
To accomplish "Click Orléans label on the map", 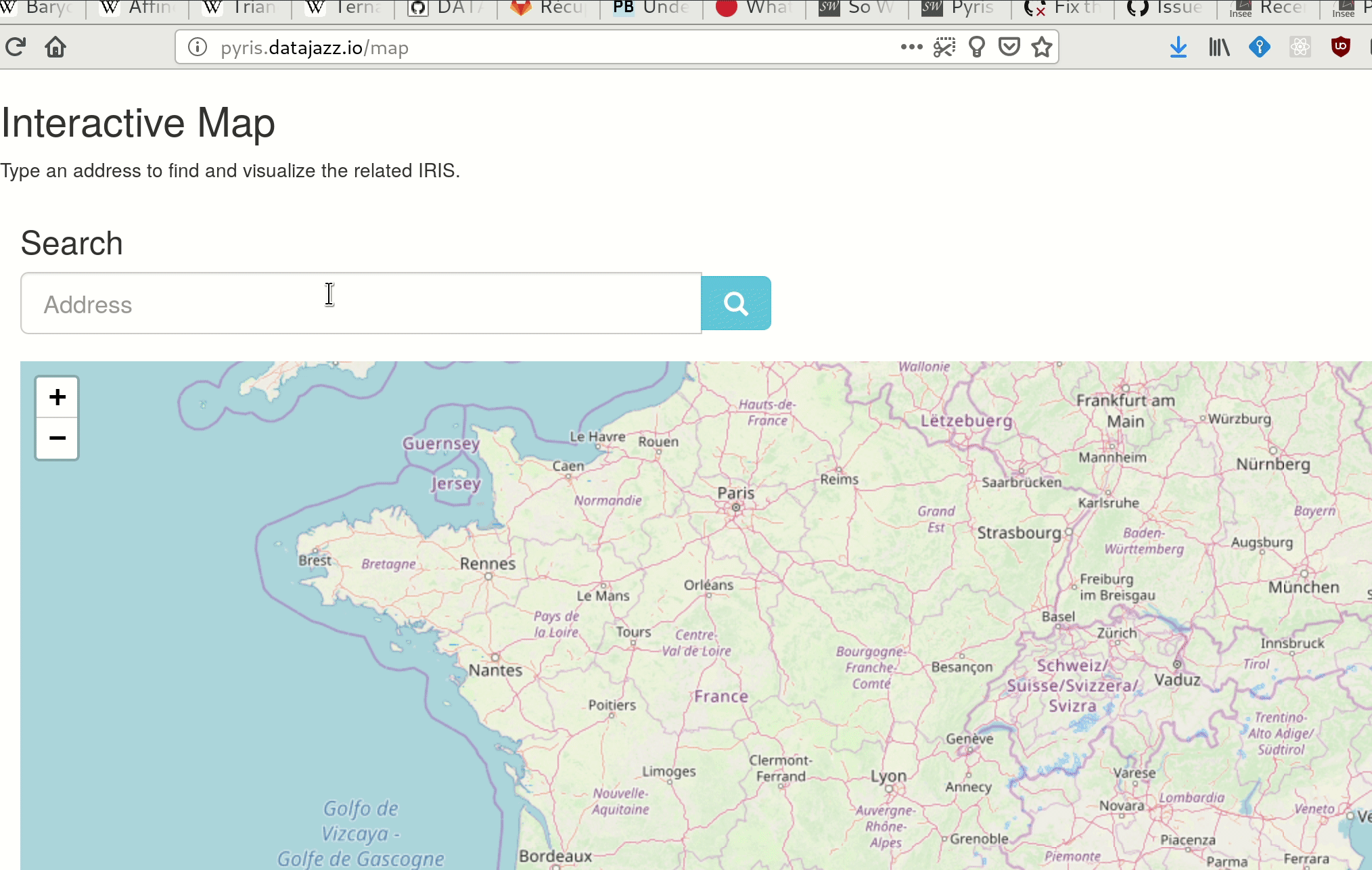I will [x=708, y=585].
